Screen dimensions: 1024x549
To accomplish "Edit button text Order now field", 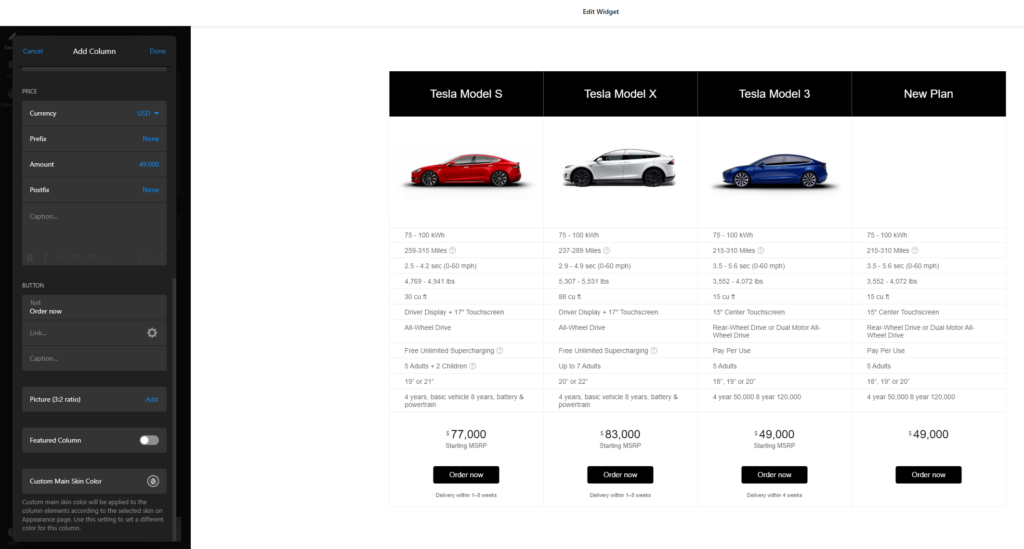I will (94, 307).
